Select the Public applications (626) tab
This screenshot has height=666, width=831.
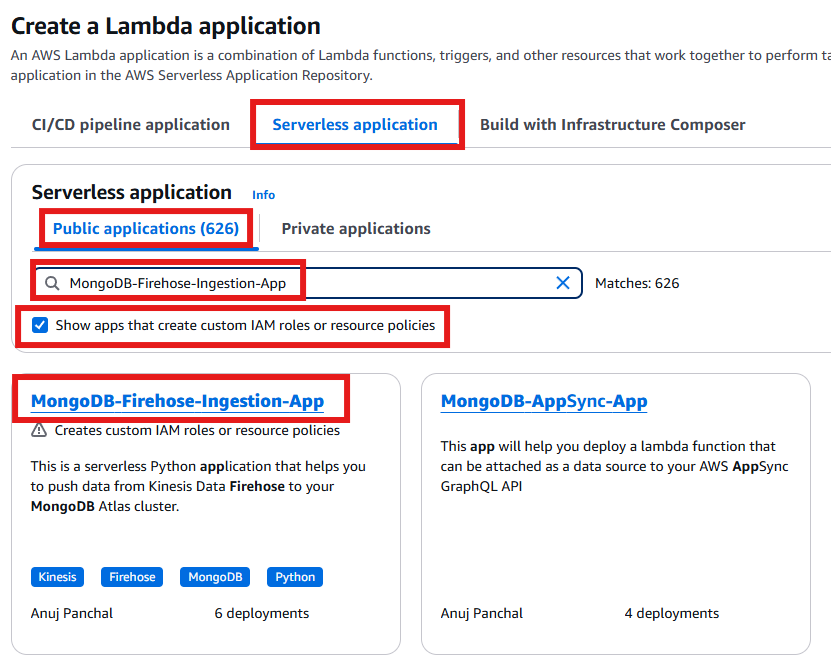coord(145,228)
